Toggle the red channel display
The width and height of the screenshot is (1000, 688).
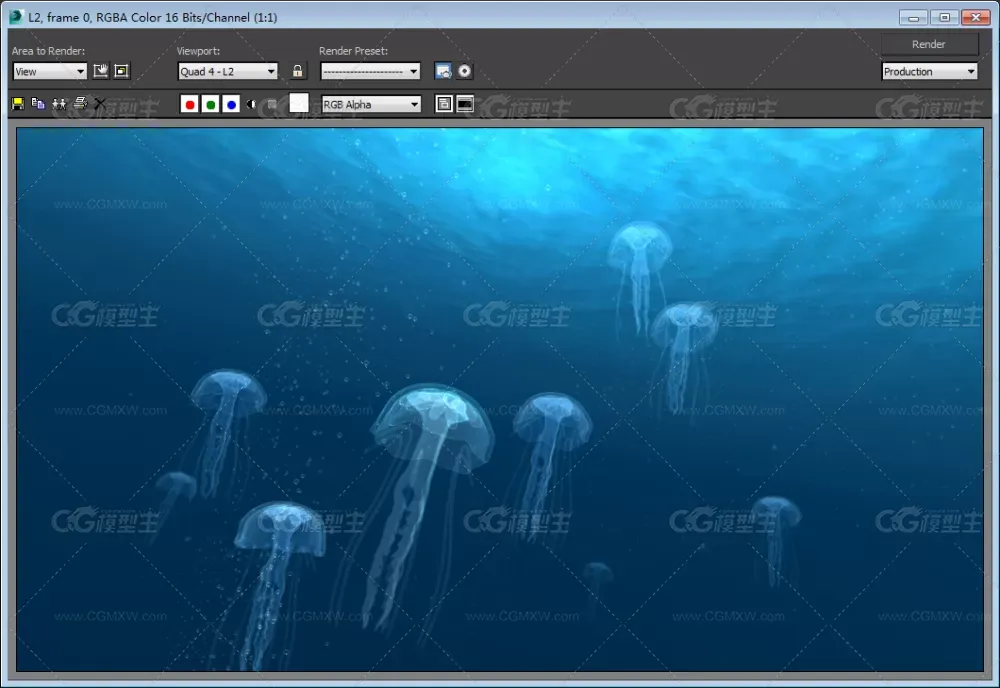coord(189,104)
